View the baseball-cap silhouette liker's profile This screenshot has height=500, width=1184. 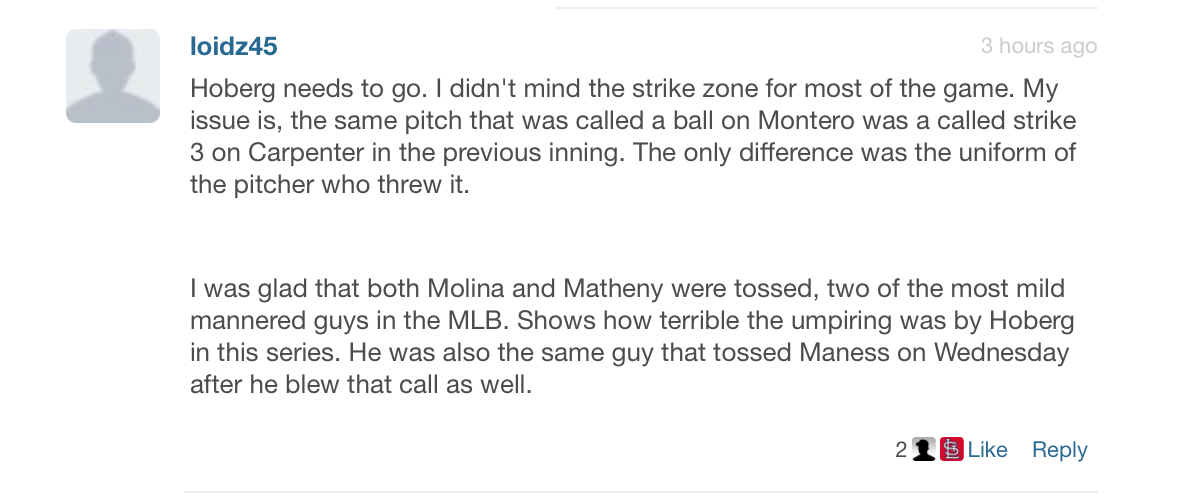click(x=925, y=450)
